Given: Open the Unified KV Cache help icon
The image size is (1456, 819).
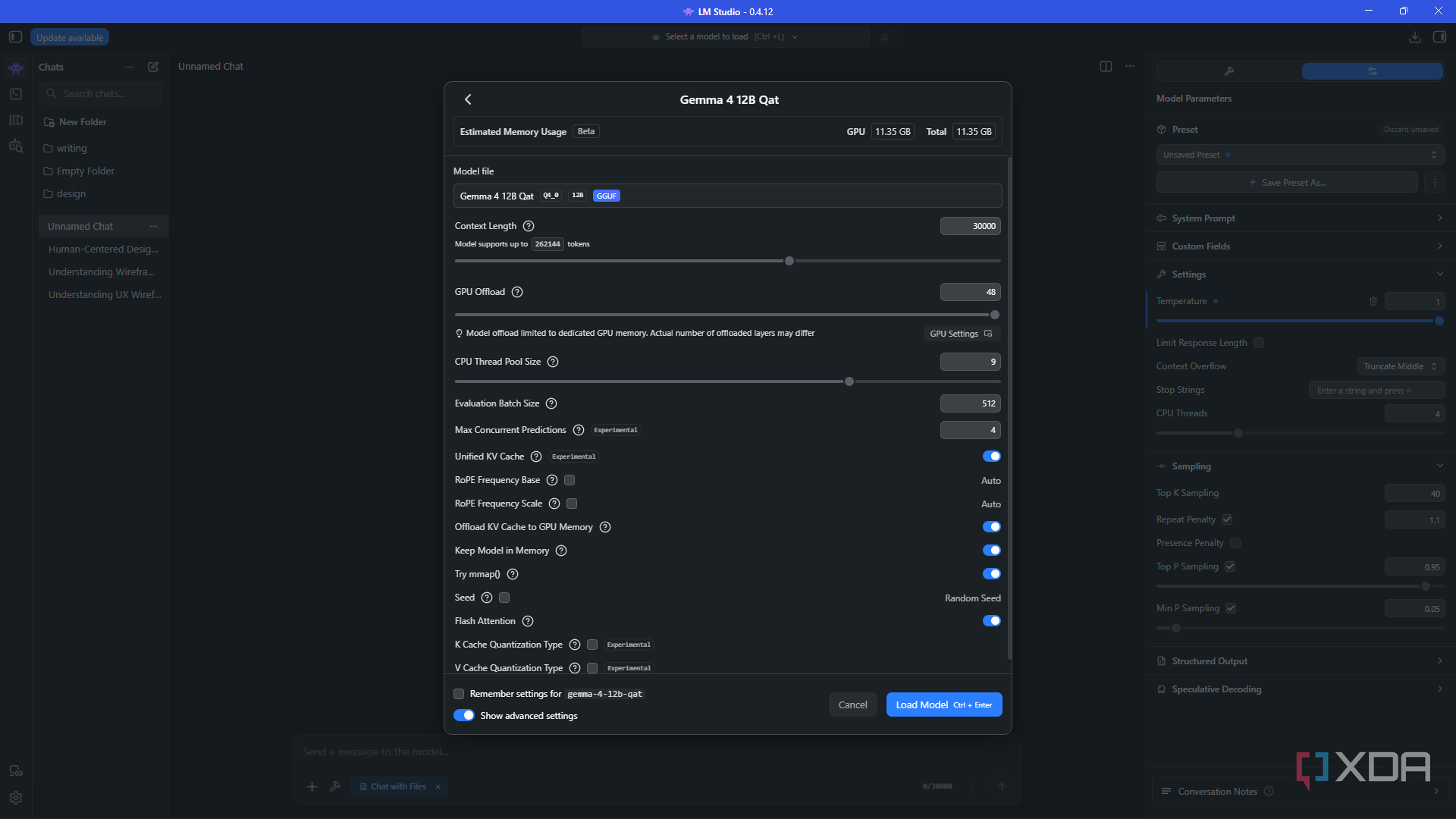Looking at the screenshot, I should coord(536,457).
